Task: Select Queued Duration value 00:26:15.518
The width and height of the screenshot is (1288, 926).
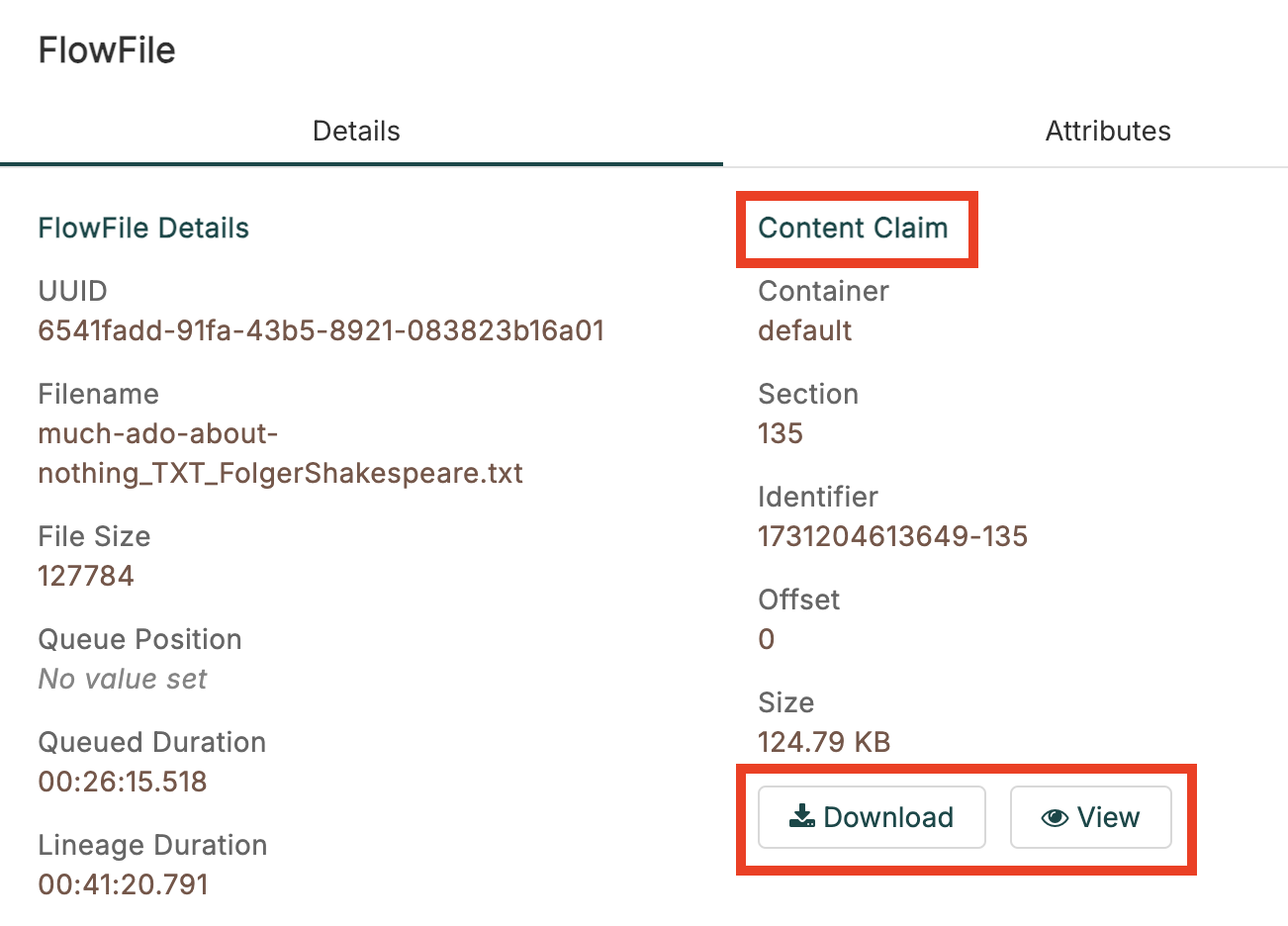Action: [x=123, y=782]
